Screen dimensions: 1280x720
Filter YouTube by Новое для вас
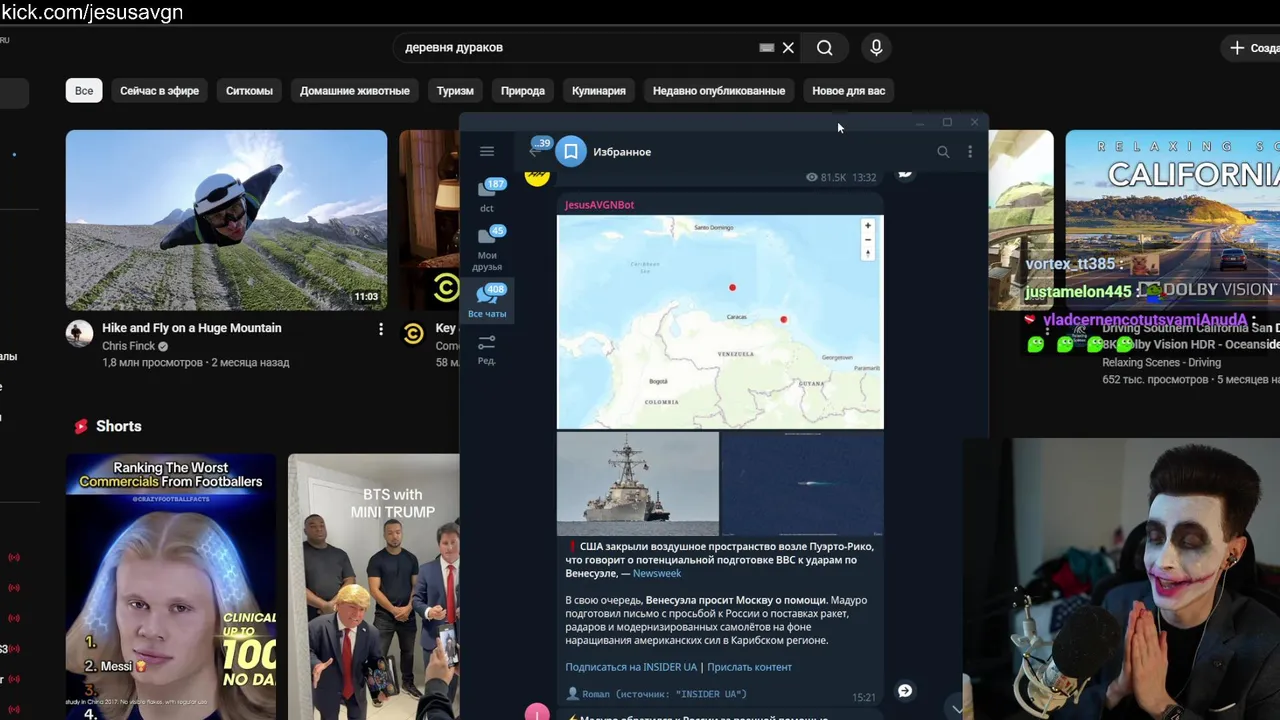coord(849,91)
